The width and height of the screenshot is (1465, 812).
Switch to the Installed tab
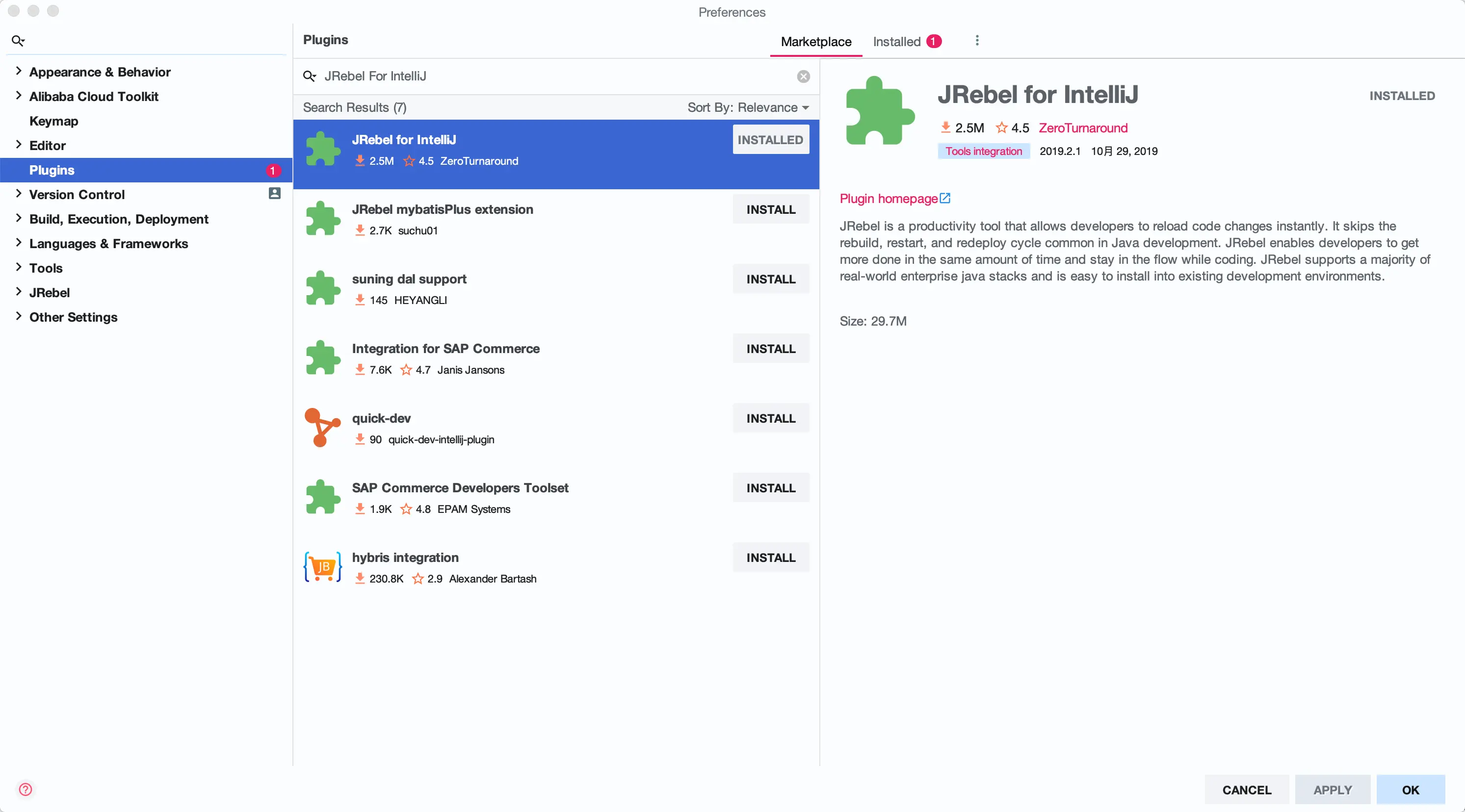[x=897, y=42]
